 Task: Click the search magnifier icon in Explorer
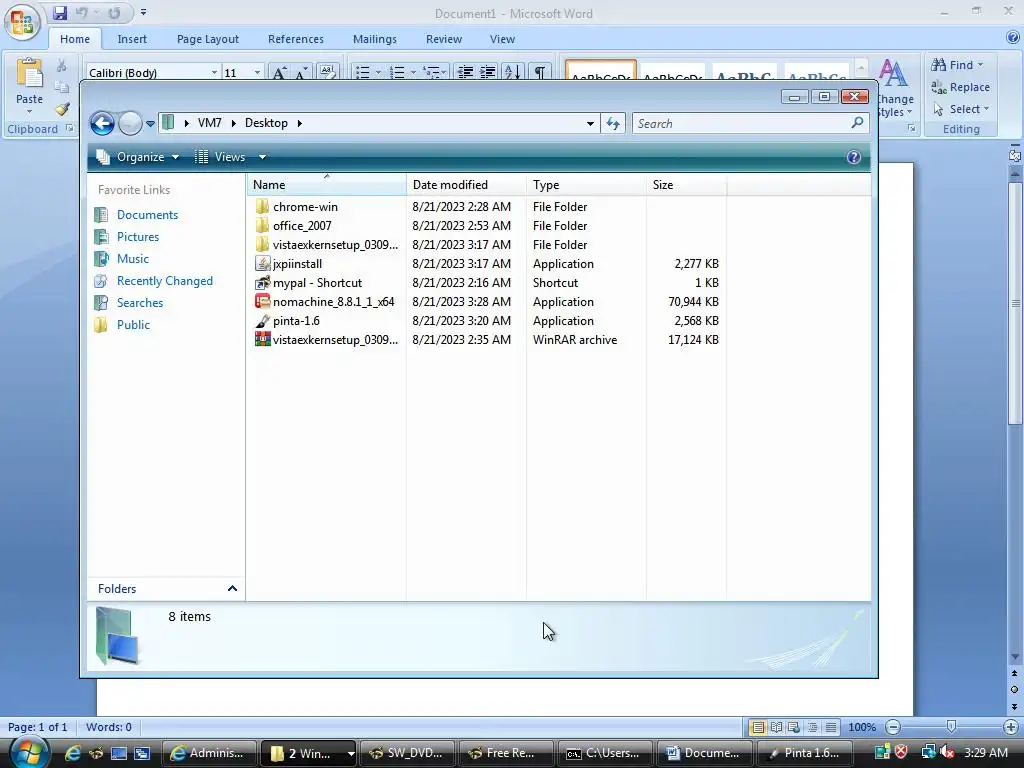[x=857, y=123]
